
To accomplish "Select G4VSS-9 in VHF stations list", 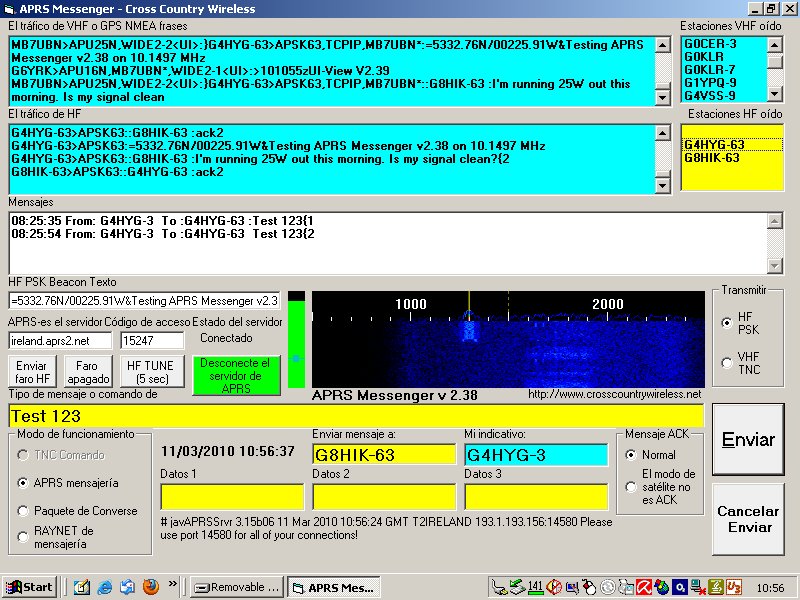I will tap(709, 95).
